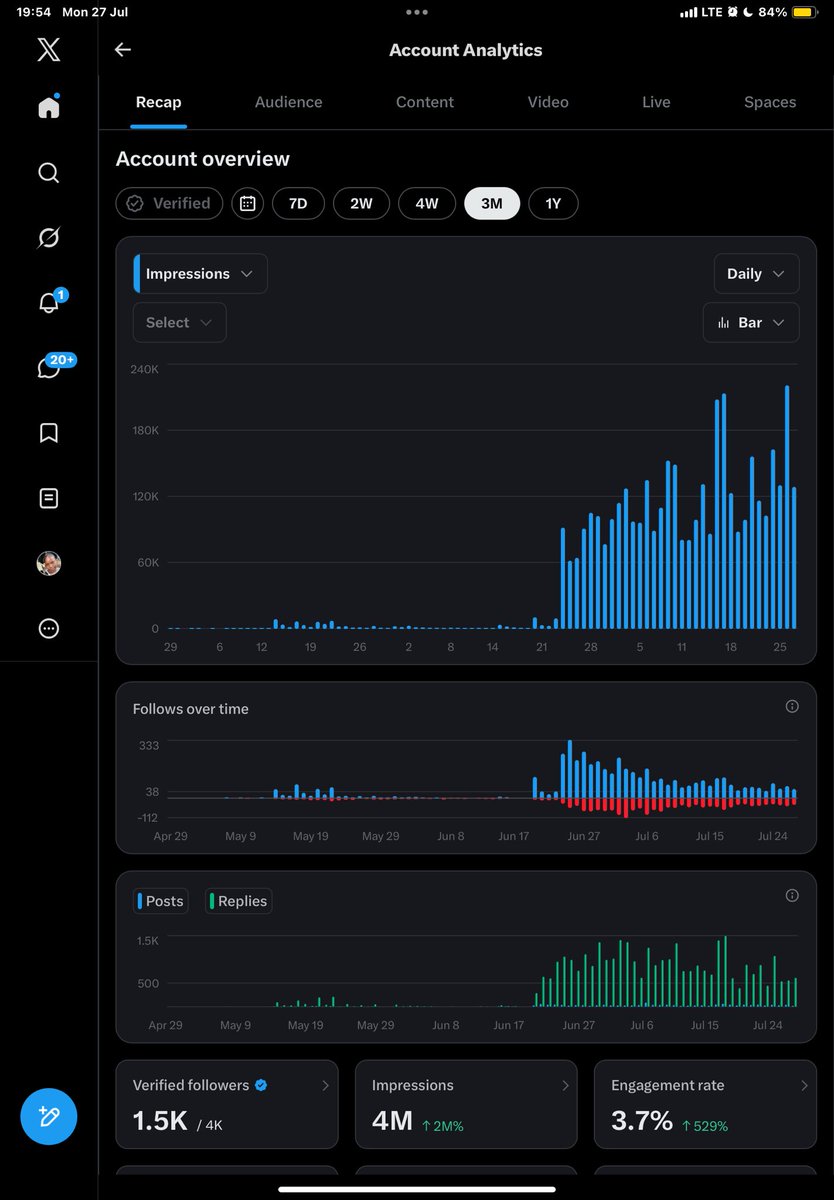Open the Search magnifier icon

48,173
